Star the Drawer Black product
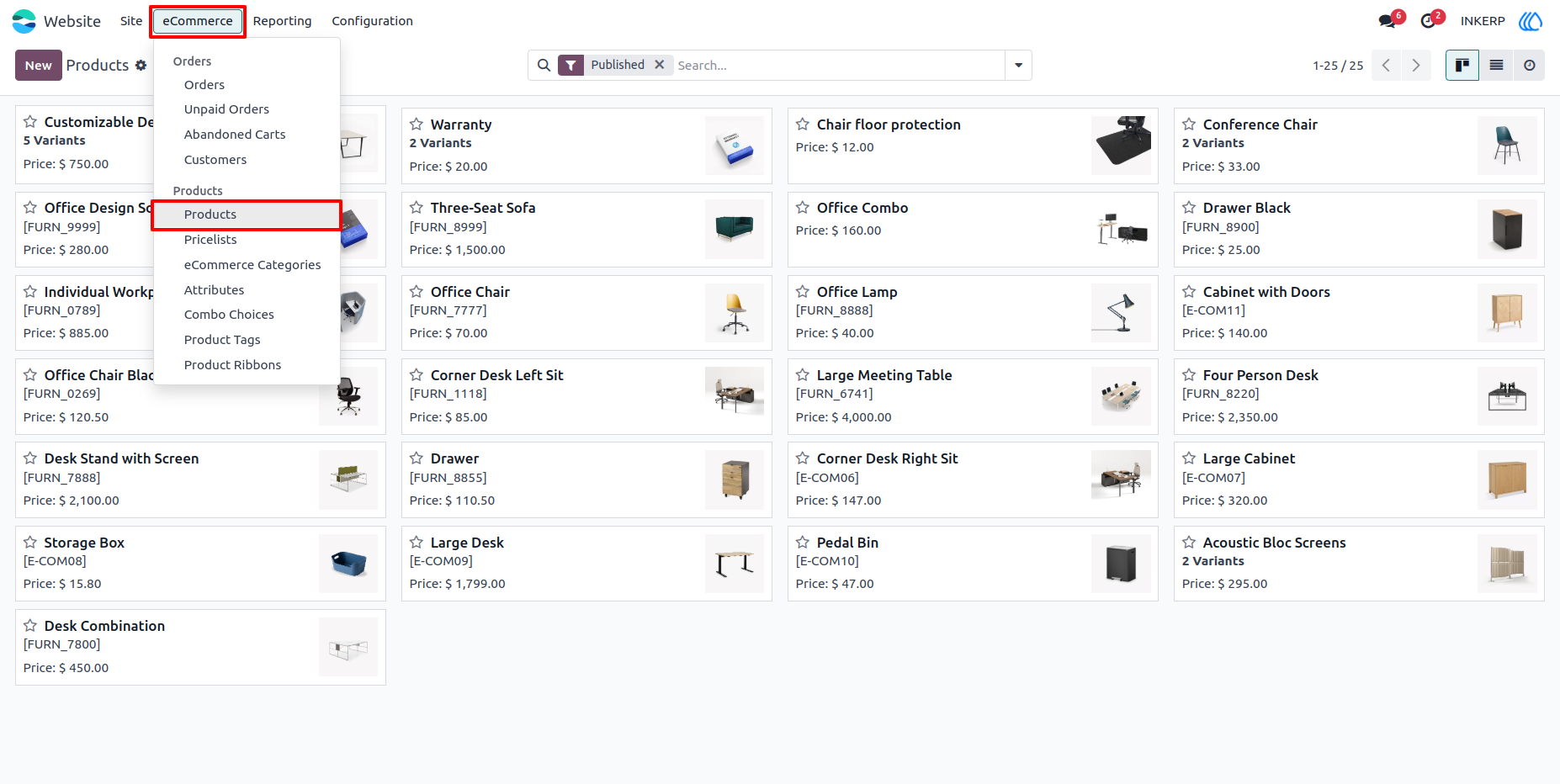The image size is (1560, 784). click(1189, 208)
